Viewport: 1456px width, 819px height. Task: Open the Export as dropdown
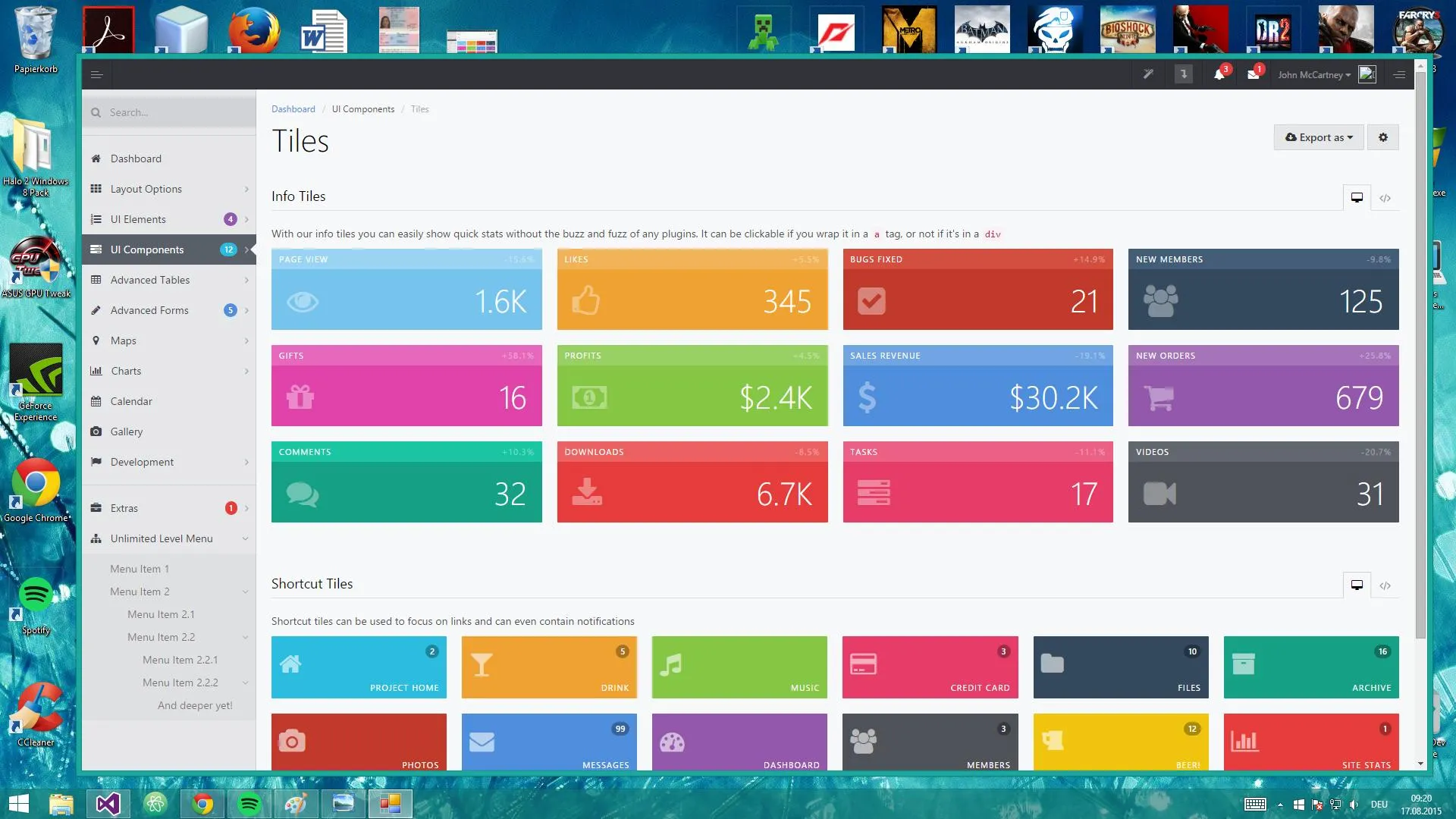coord(1318,137)
